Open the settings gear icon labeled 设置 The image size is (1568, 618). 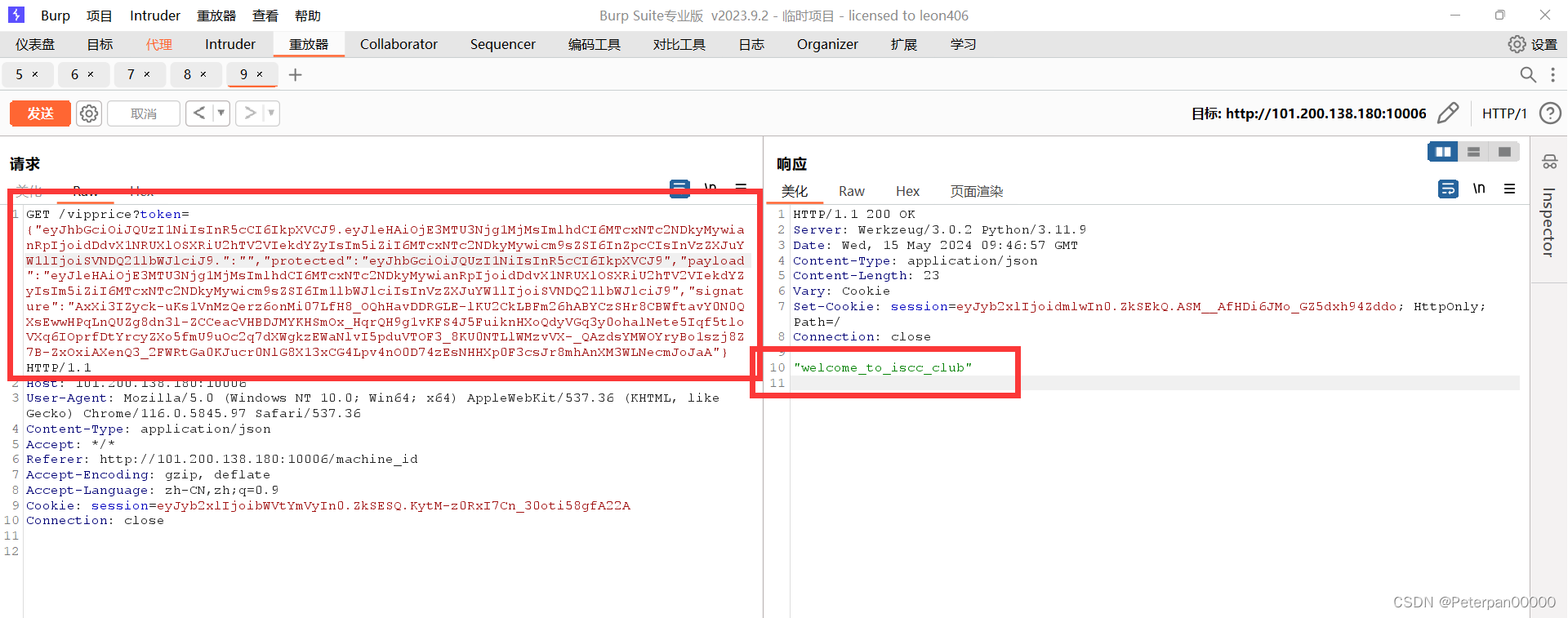[1532, 44]
